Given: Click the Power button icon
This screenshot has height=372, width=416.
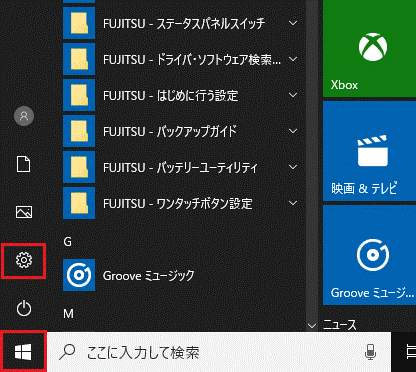Looking at the screenshot, I should [24, 309].
